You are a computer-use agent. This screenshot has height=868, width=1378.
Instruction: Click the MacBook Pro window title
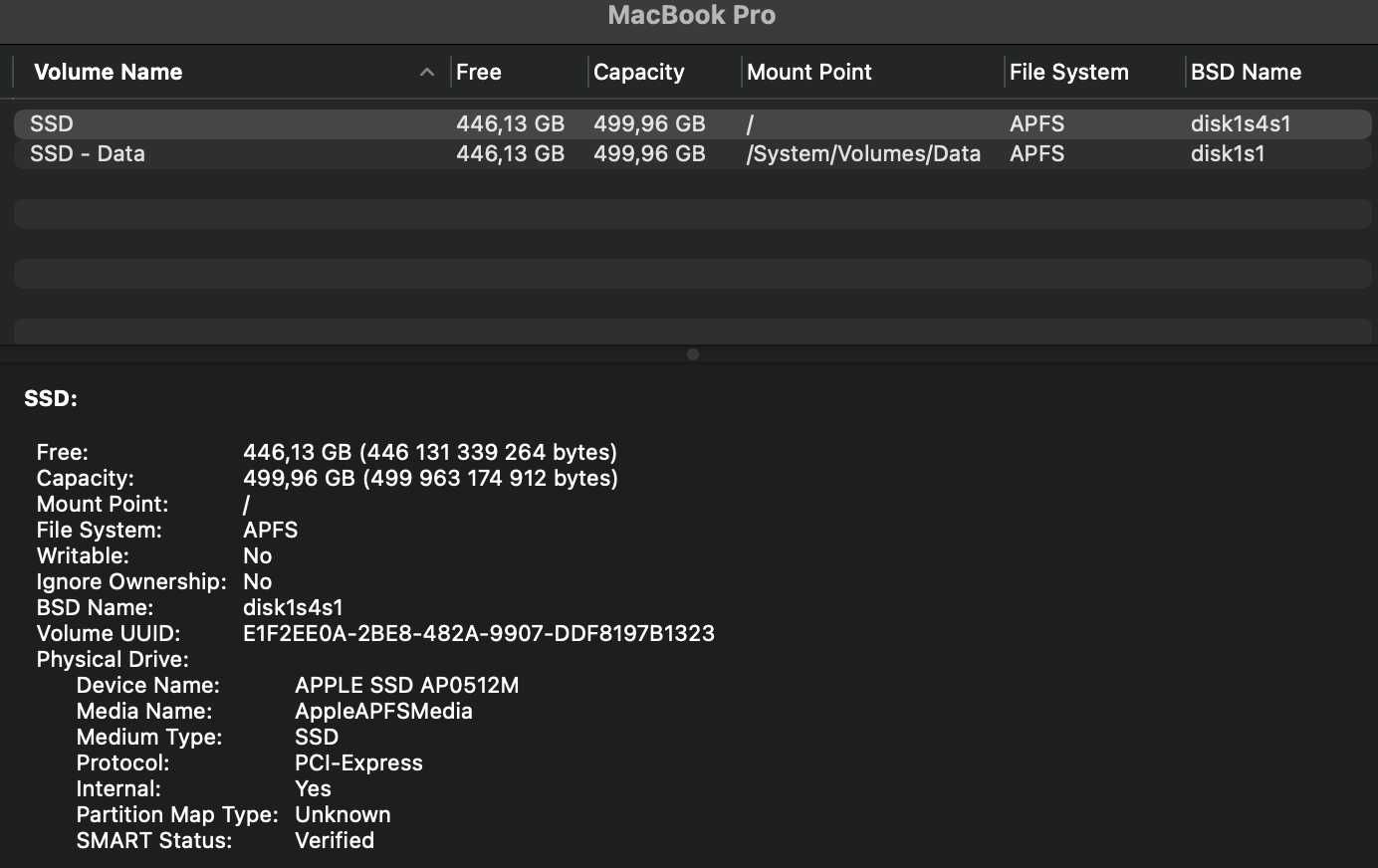pos(692,15)
